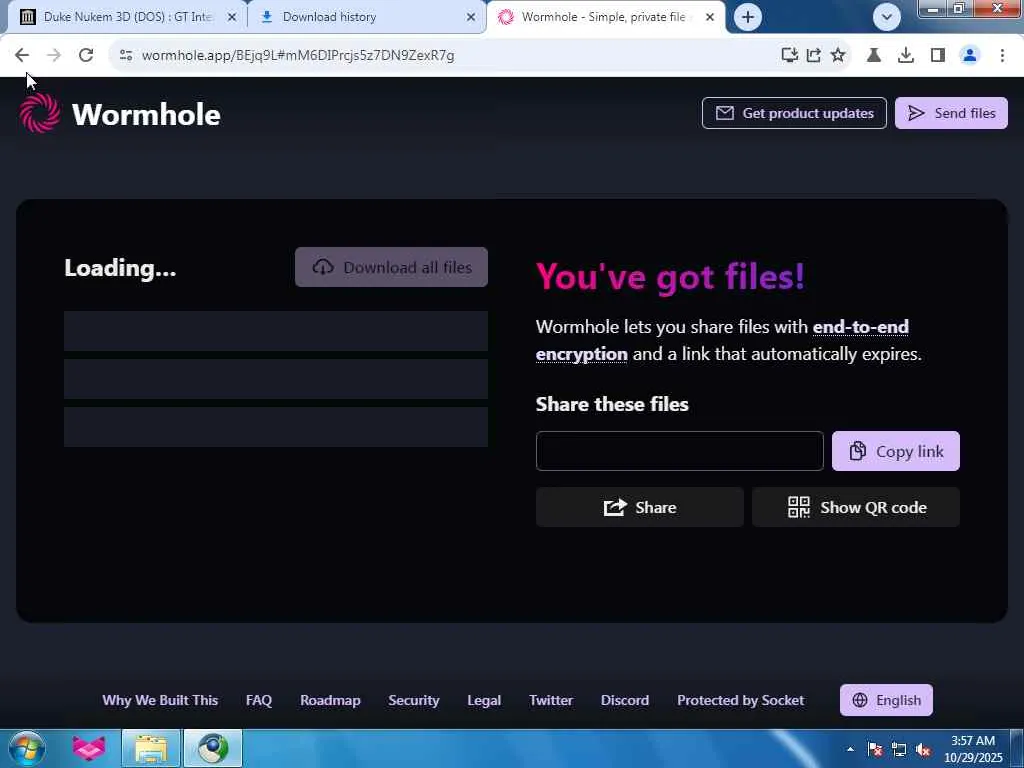Bookmark this page with star icon

(838, 56)
